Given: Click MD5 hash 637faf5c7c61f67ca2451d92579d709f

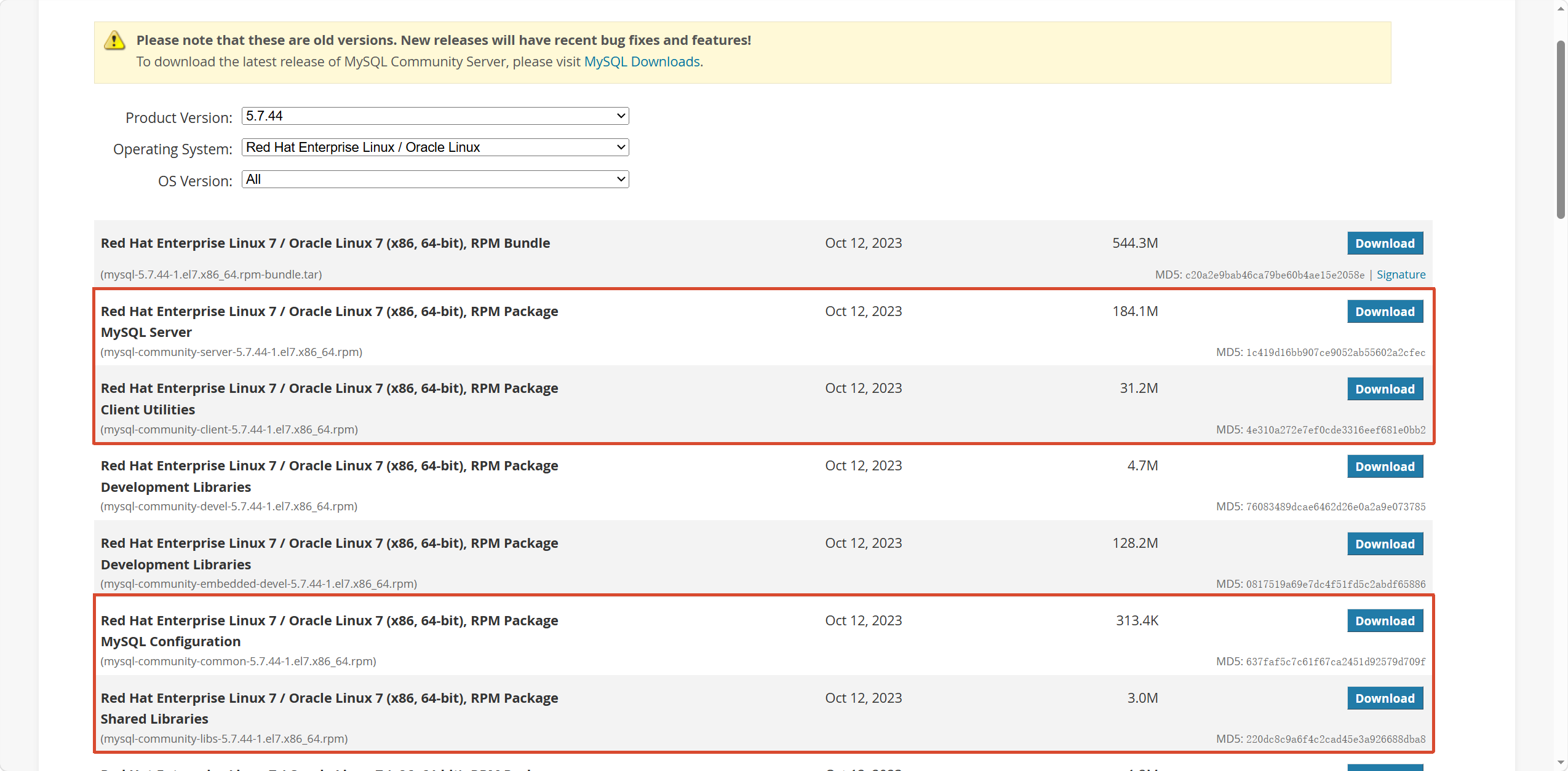Looking at the screenshot, I should 1335,662.
